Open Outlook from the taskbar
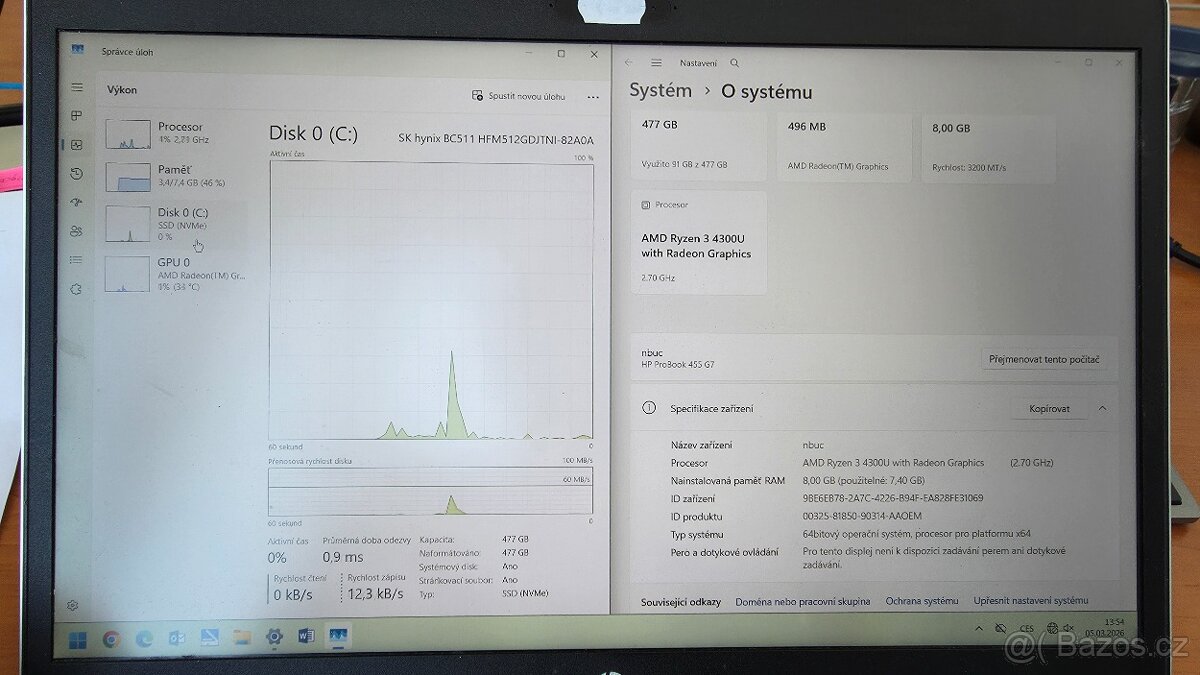 177,638
